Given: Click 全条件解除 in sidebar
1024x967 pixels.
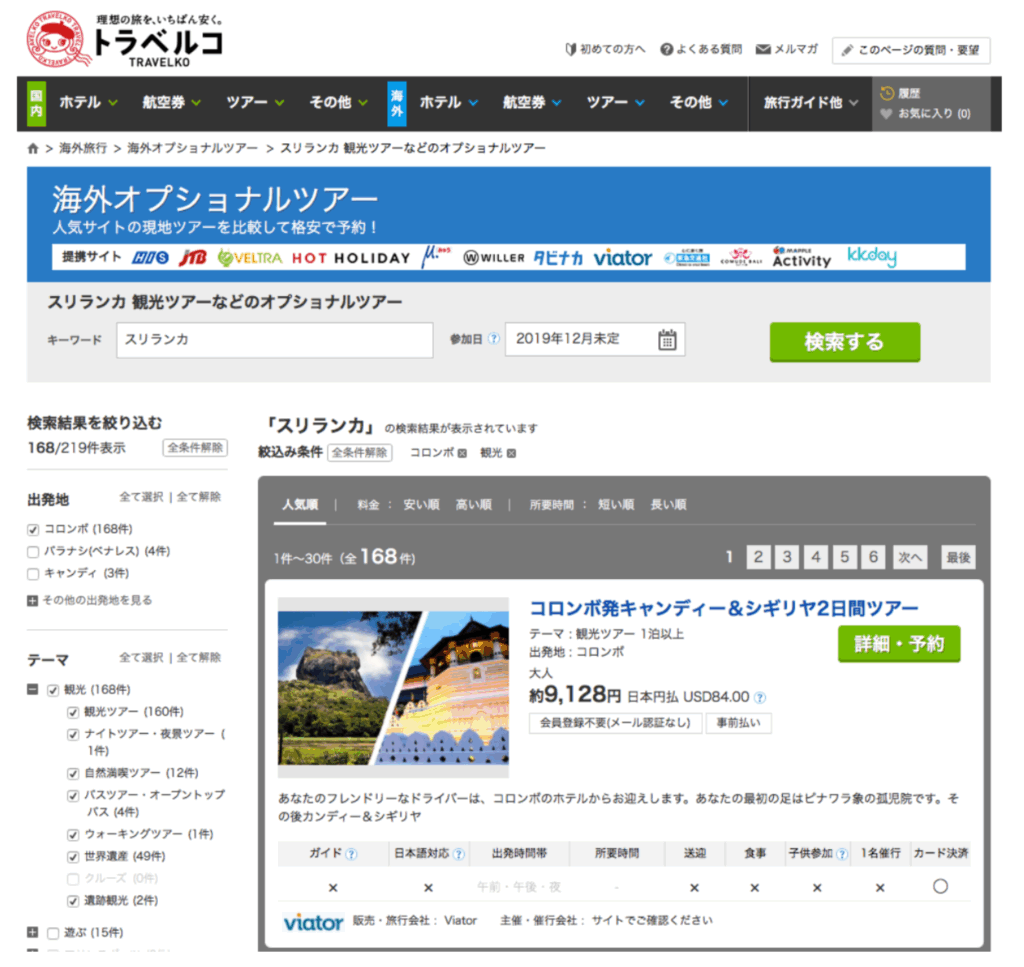Looking at the screenshot, I should pos(195,448).
